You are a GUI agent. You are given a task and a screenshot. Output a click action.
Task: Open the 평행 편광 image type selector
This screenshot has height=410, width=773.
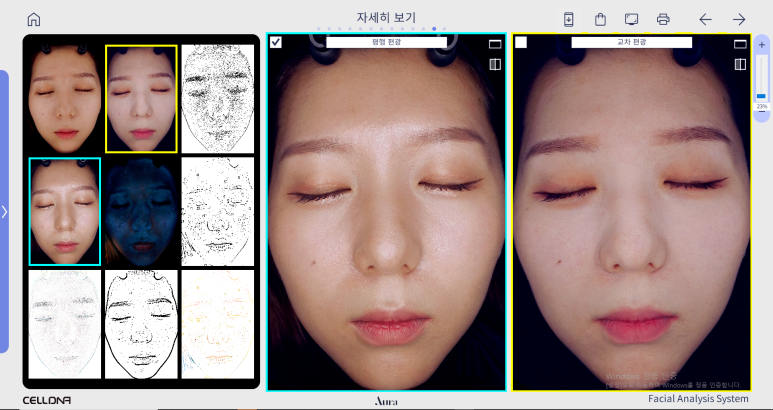tap(386, 42)
